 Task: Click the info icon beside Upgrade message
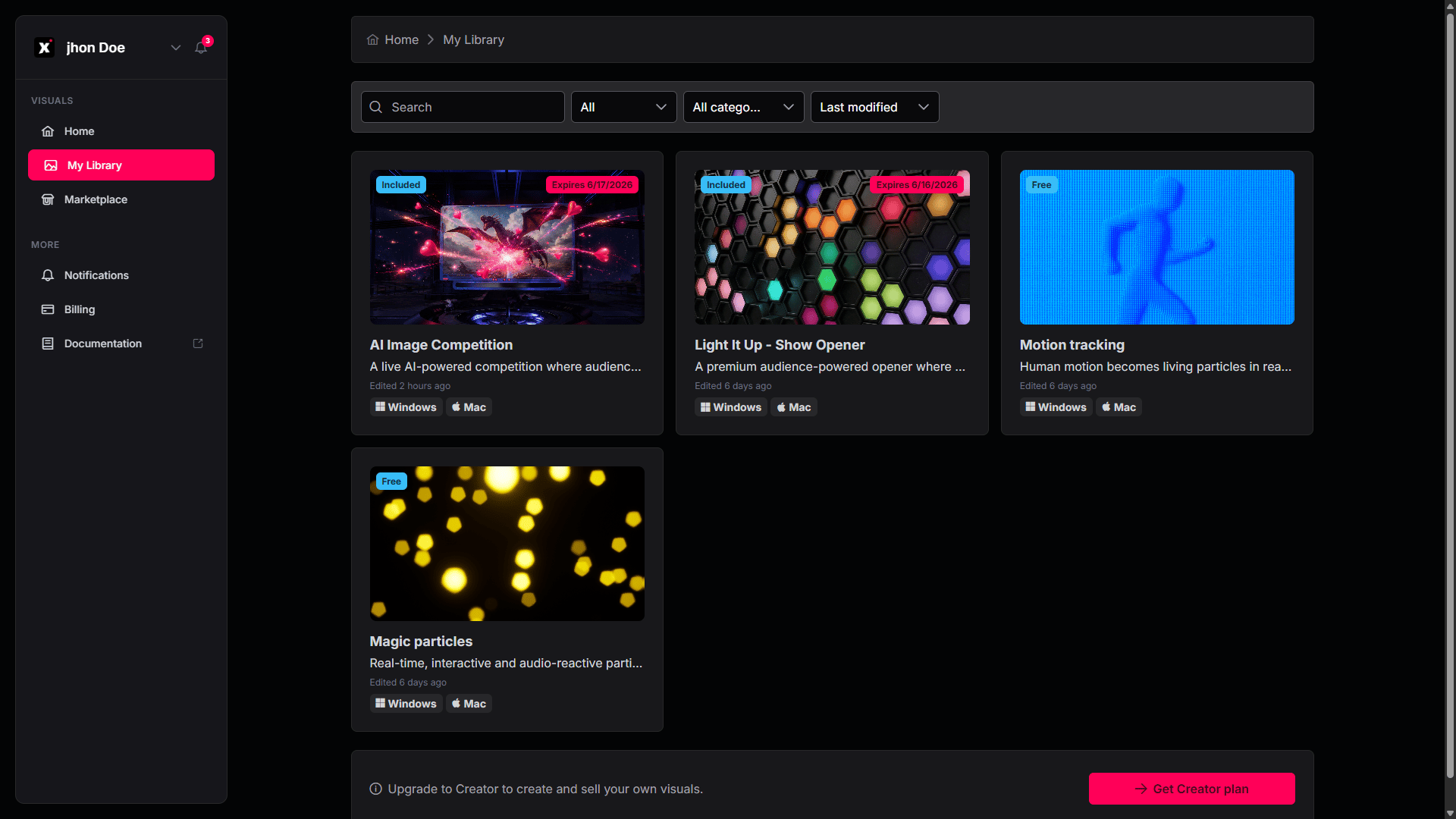click(375, 789)
